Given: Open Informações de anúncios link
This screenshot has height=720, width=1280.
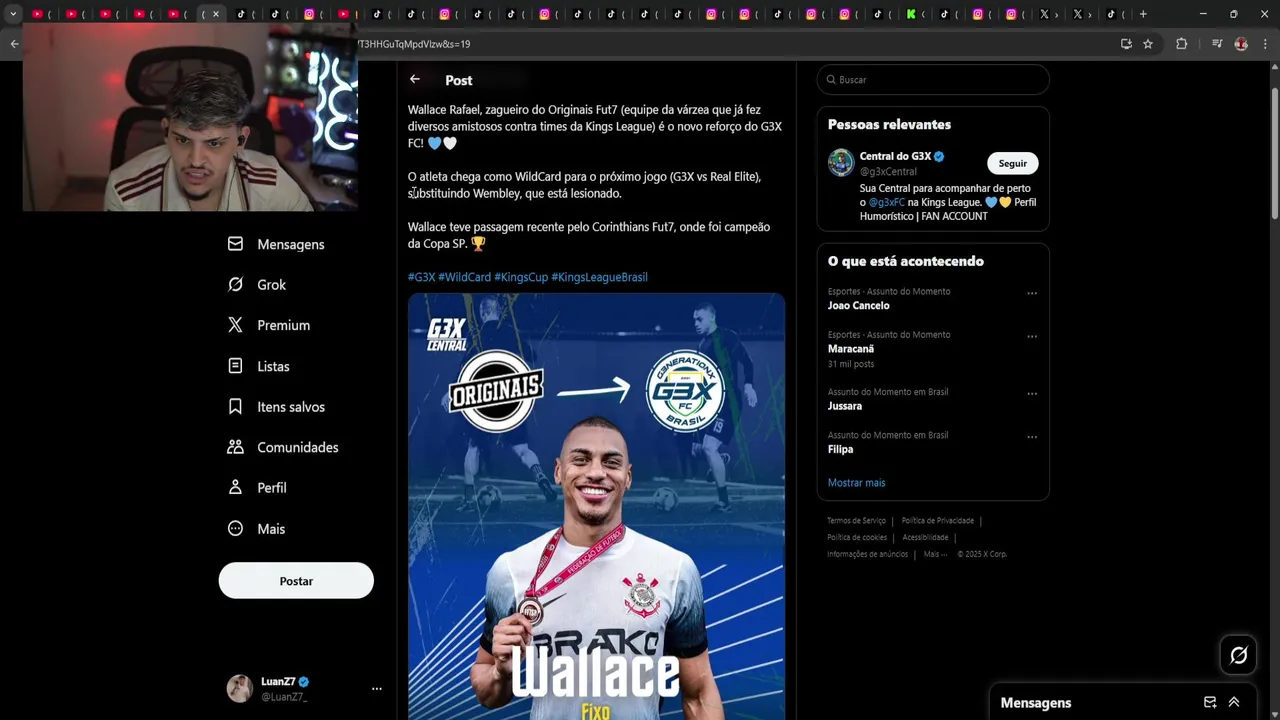Looking at the screenshot, I should click(867, 554).
